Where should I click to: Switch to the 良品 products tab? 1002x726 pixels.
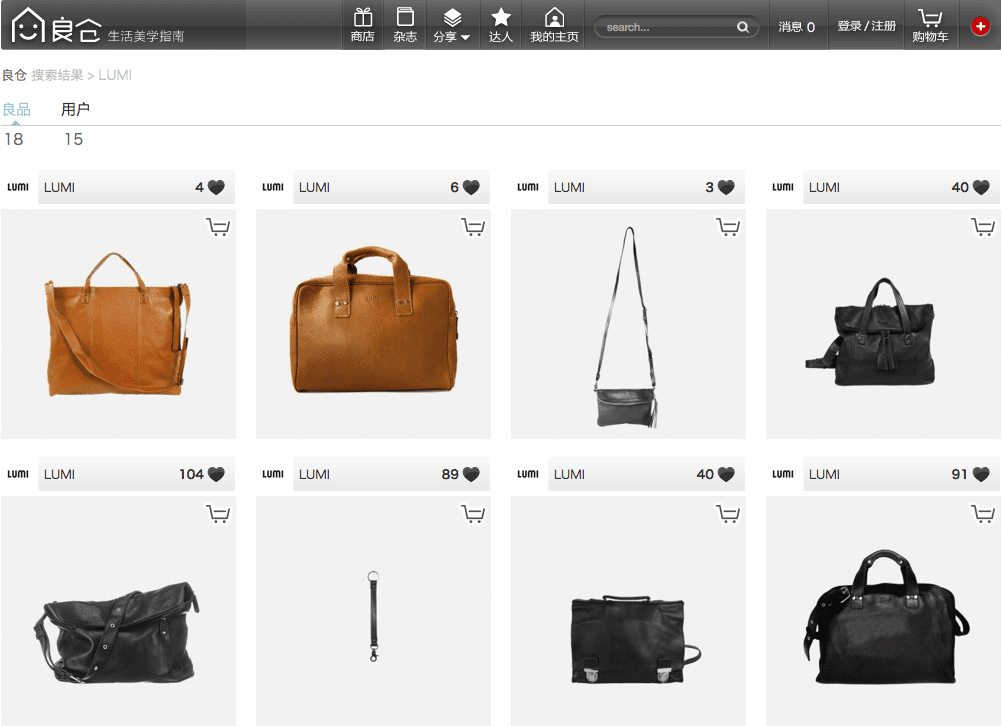click(17, 109)
